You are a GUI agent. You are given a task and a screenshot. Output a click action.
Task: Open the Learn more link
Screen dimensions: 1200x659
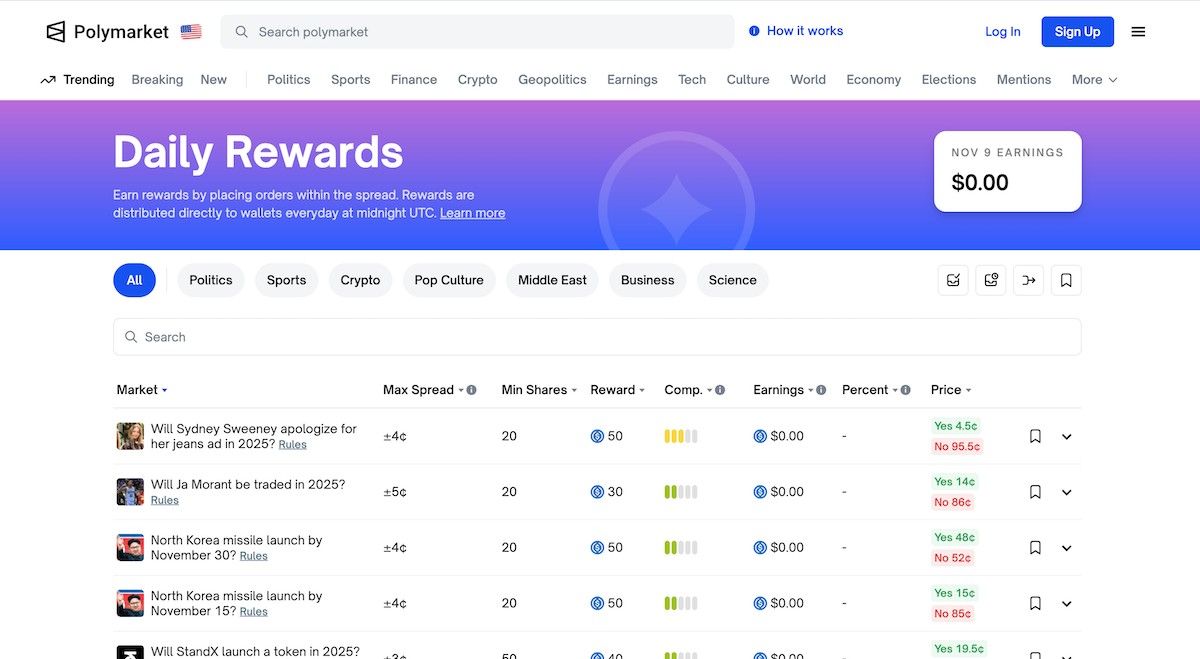(x=472, y=213)
